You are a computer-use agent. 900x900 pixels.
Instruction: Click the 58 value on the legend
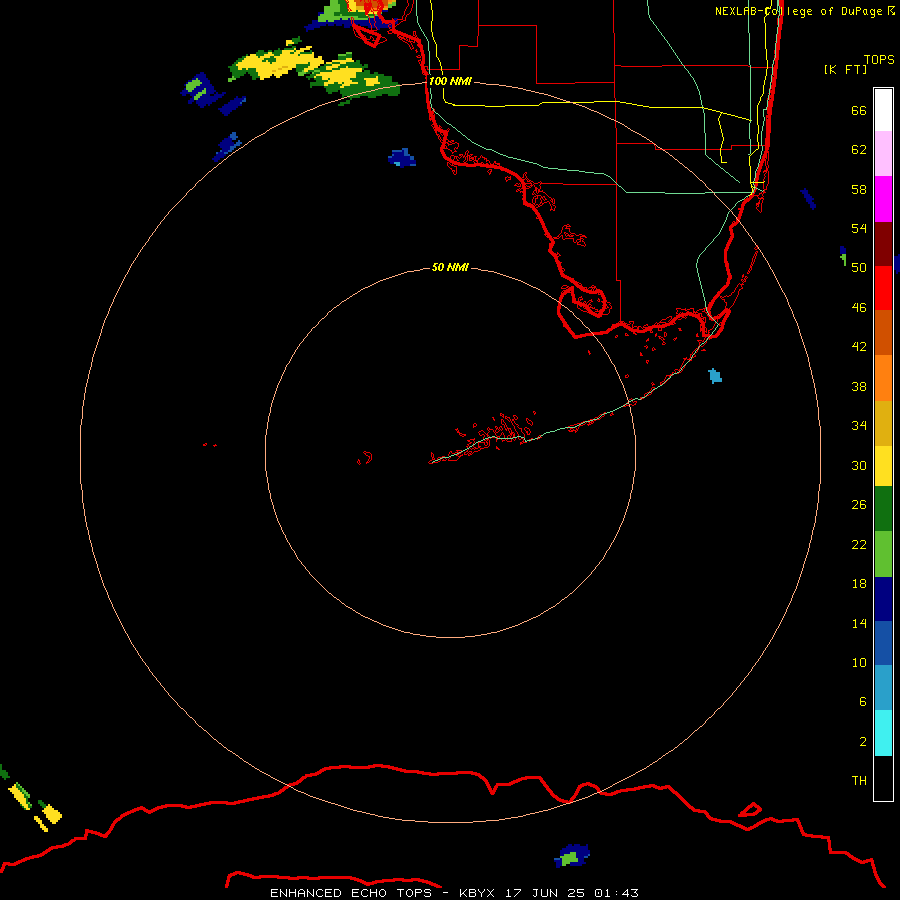coord(859,189)
